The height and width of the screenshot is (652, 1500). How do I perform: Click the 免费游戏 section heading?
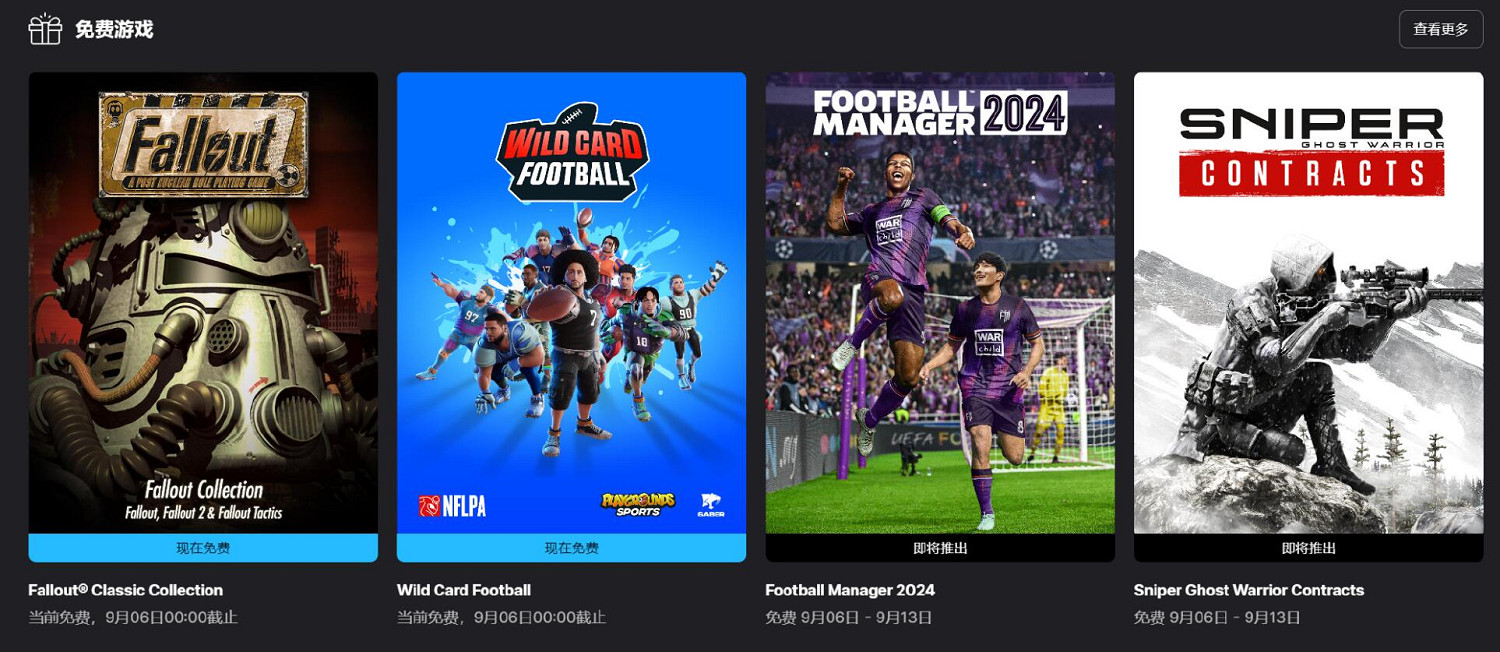click(x=114, y=29)
